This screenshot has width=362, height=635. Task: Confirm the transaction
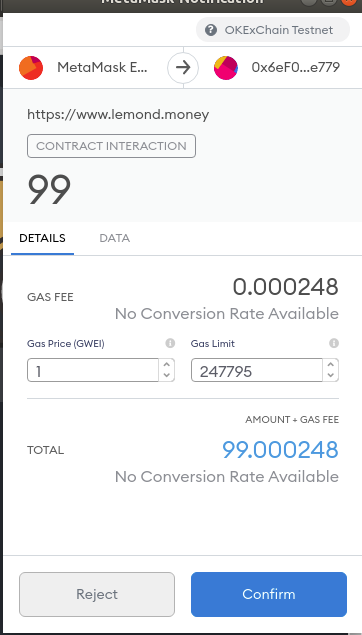coord(269,594)
